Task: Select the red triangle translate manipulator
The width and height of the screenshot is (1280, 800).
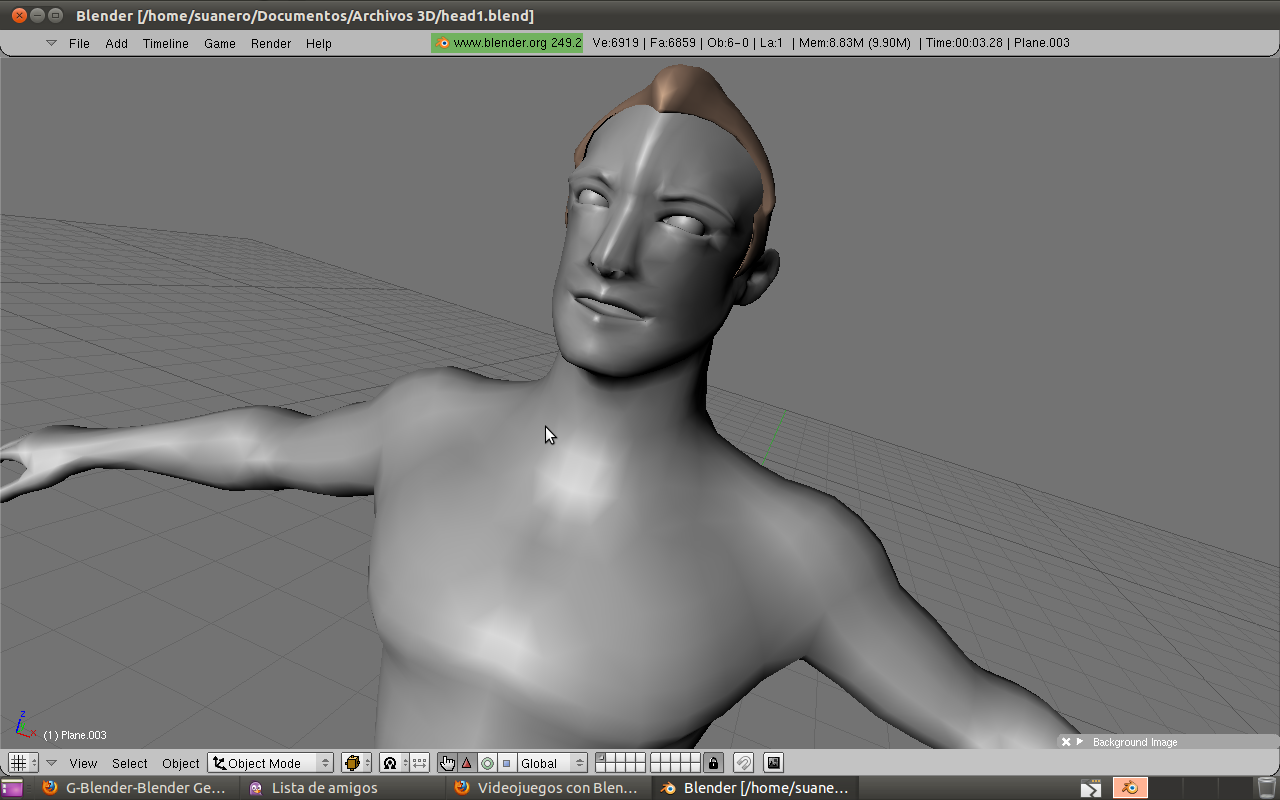Action: [x=467, y=763]
